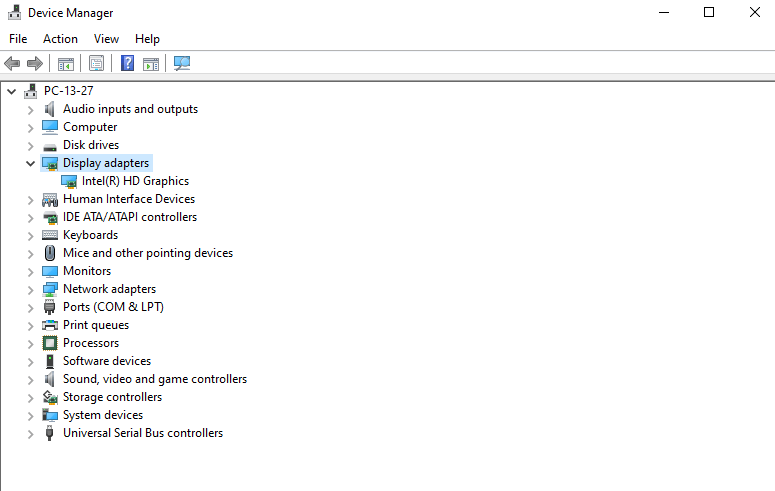Select Intel(R) HD Graphics device
The image size is (775, 491).
135,181
